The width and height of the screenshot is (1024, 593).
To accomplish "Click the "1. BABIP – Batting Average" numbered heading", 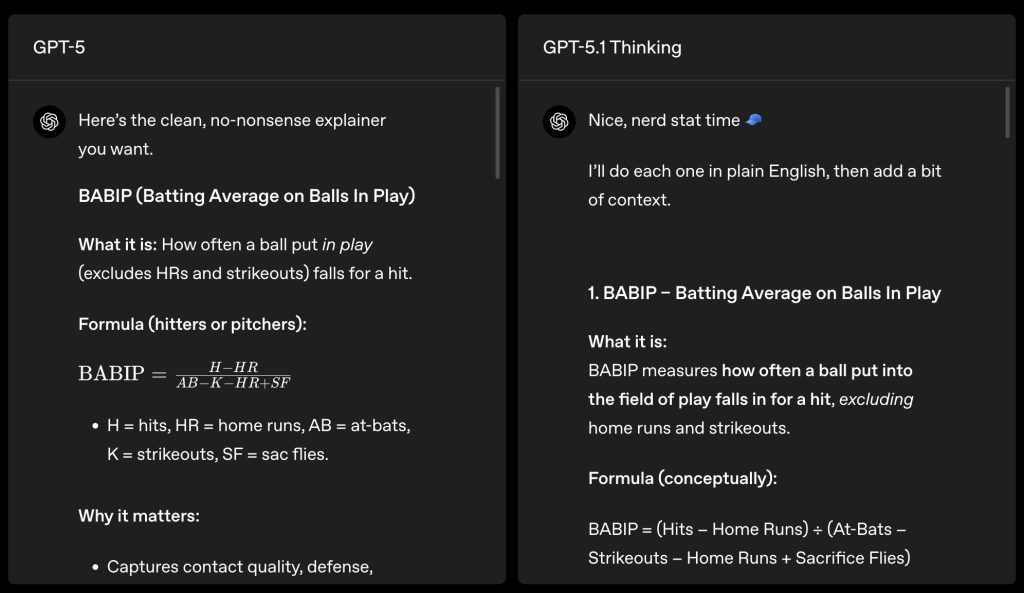I will (764, 293).
